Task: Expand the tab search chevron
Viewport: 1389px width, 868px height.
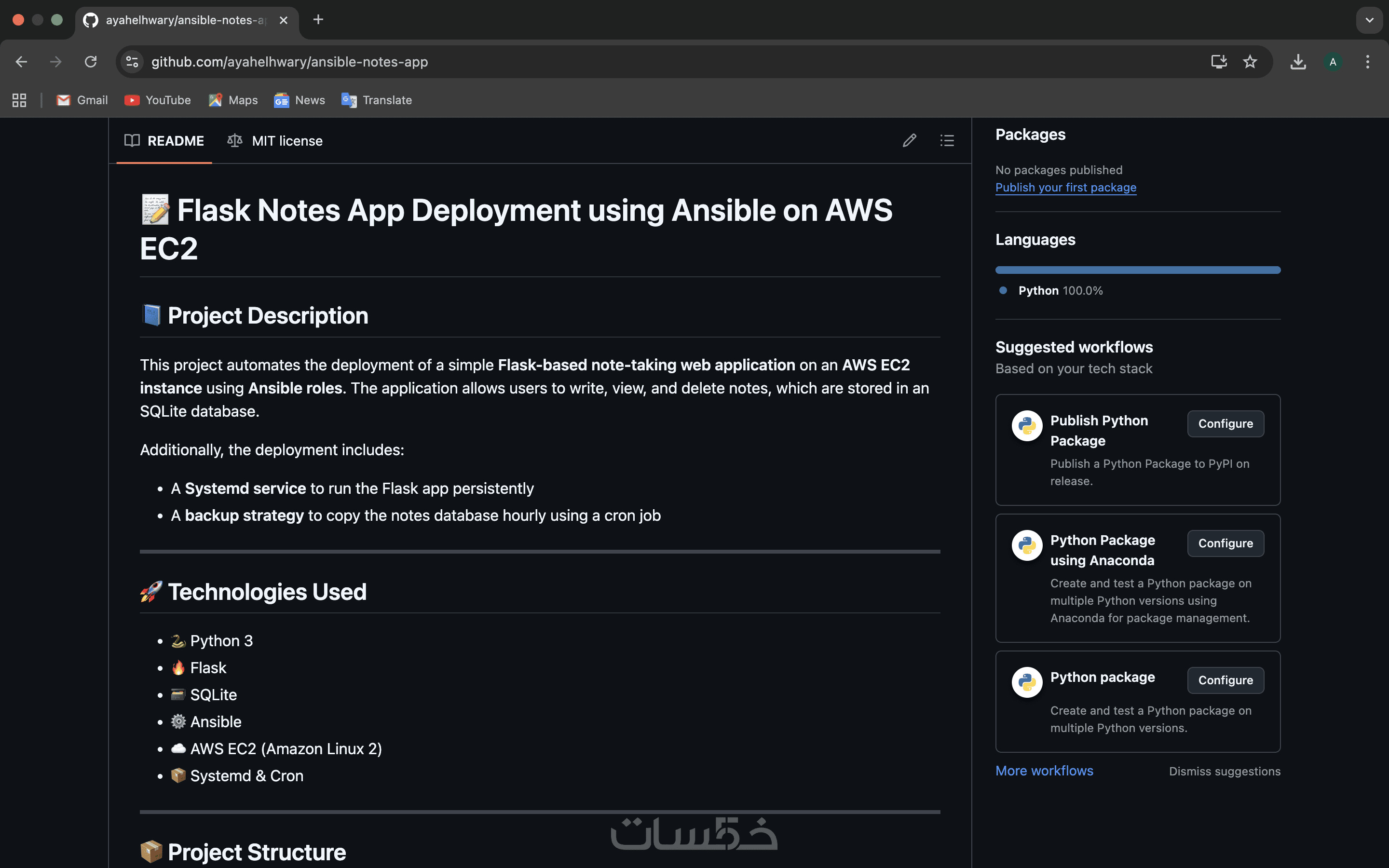Action: pyautogui.click(x=1369, y=20)
